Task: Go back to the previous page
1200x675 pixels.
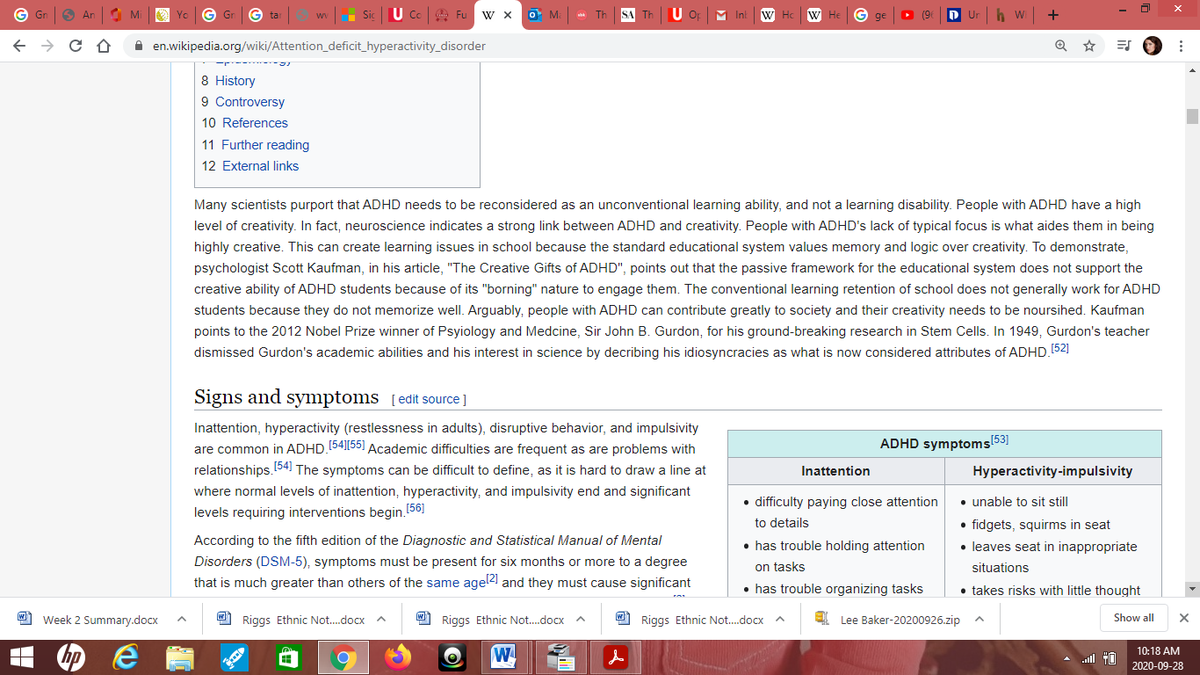Action: coord(21,46)
